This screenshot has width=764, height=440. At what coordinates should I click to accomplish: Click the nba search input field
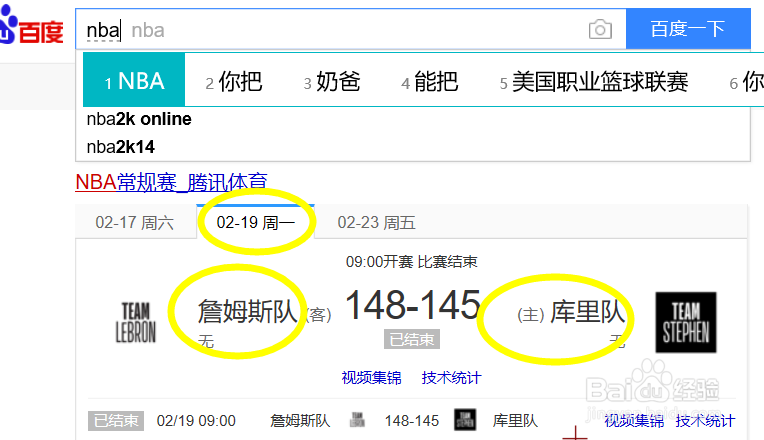[x=350, y=29]
